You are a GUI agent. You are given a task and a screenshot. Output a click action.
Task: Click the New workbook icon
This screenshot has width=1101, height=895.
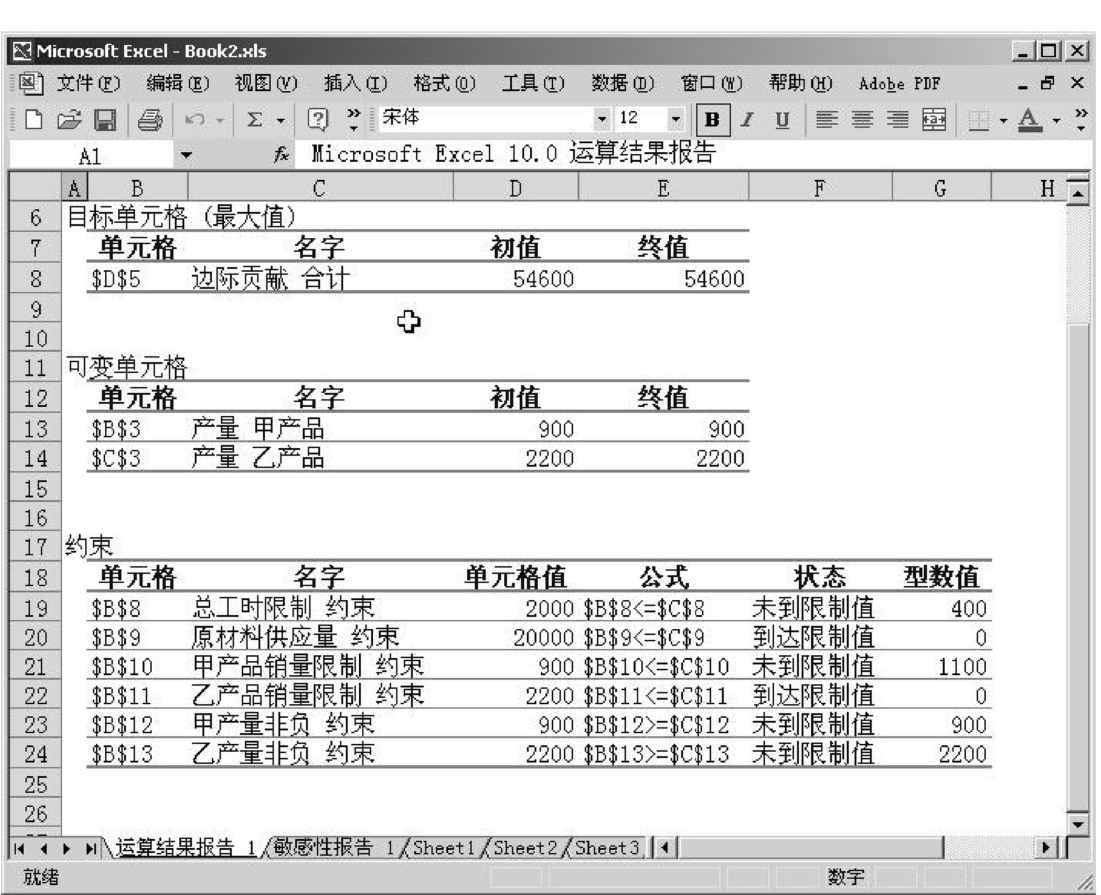[33, 120]
